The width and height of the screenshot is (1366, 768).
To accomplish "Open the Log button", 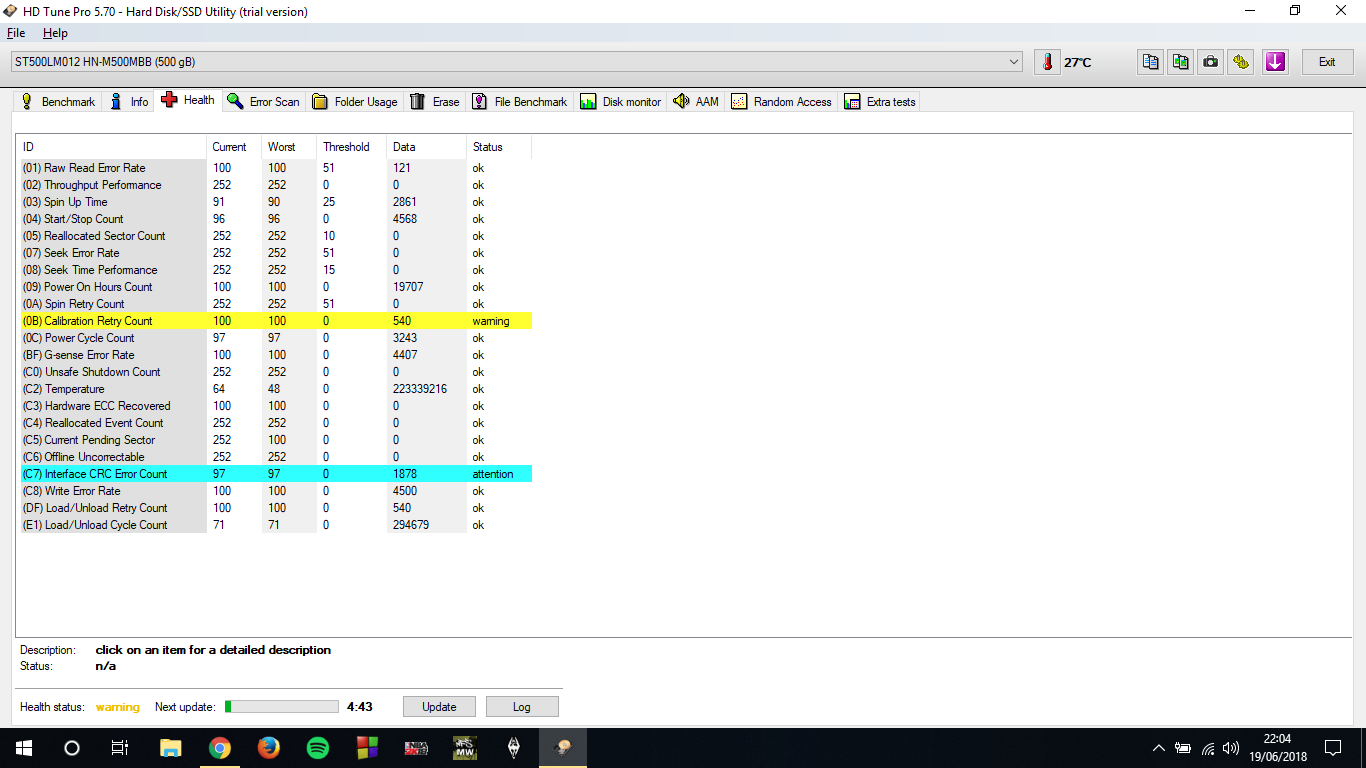I will pyautogui.click(x=522, y=706).
